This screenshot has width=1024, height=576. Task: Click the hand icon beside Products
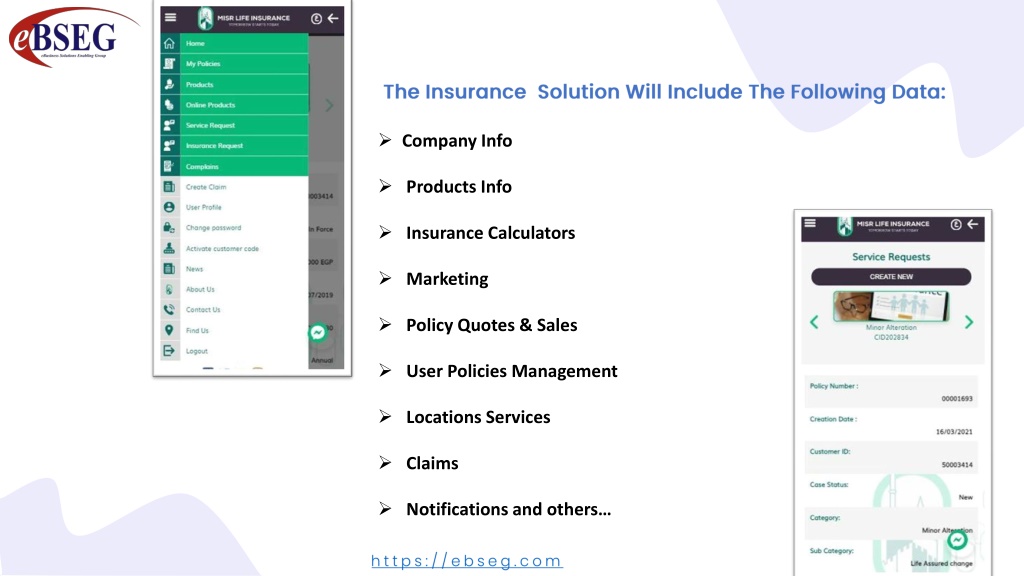tap(169, 84)
